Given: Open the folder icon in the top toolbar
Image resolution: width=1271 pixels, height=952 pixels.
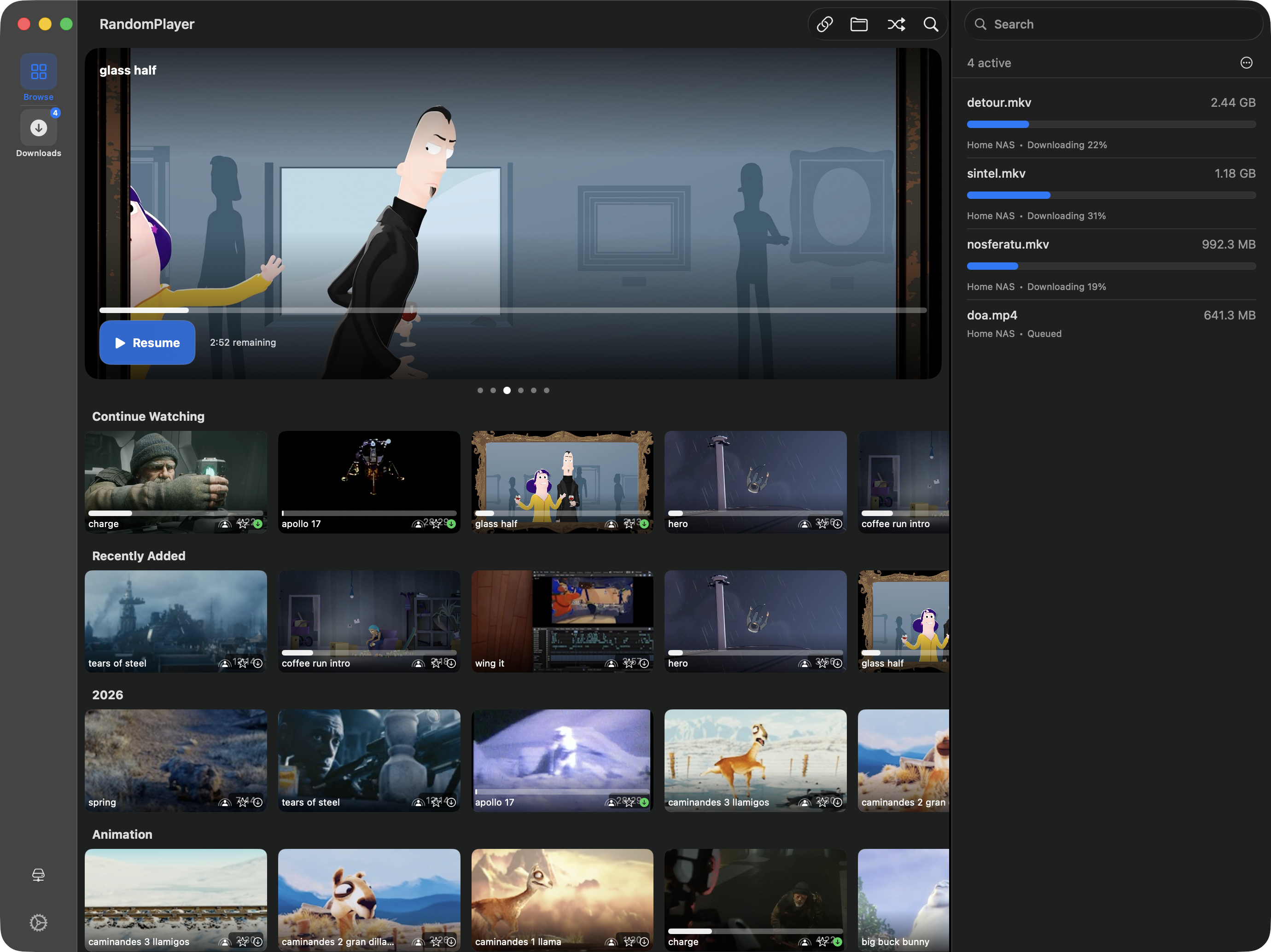Looking at the screenshot, I should (x=859, y=24).
